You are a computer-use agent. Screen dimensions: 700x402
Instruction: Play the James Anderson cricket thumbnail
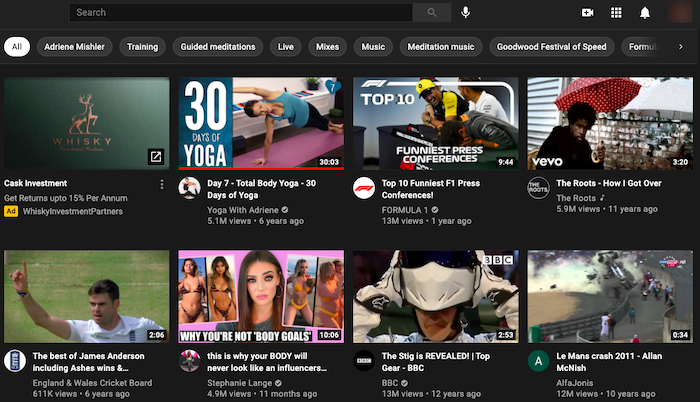(x=87, y=297)
